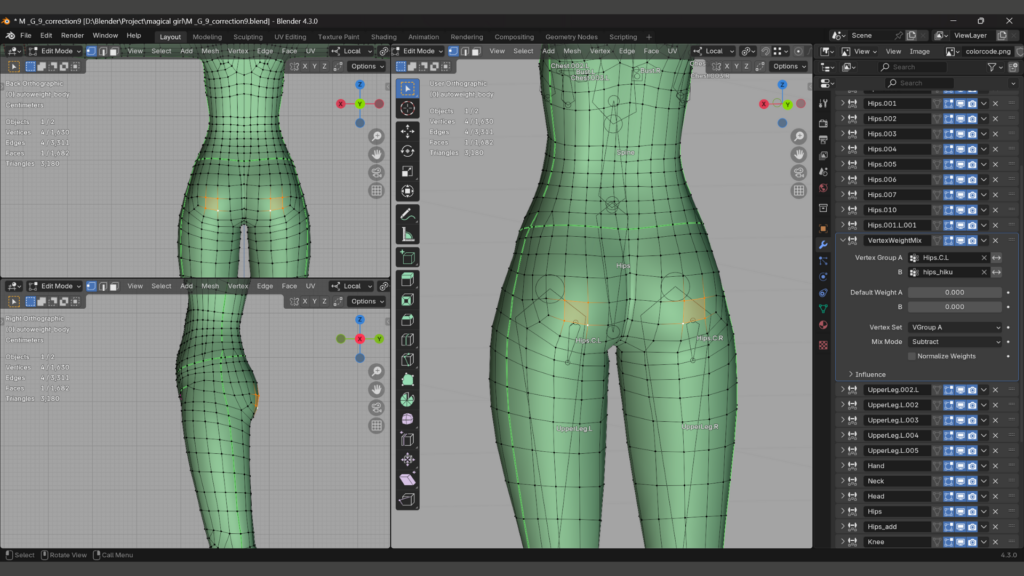Open the Render menu in the top bar
Viewport: 1024px width, 576px height.
(72, 35)
